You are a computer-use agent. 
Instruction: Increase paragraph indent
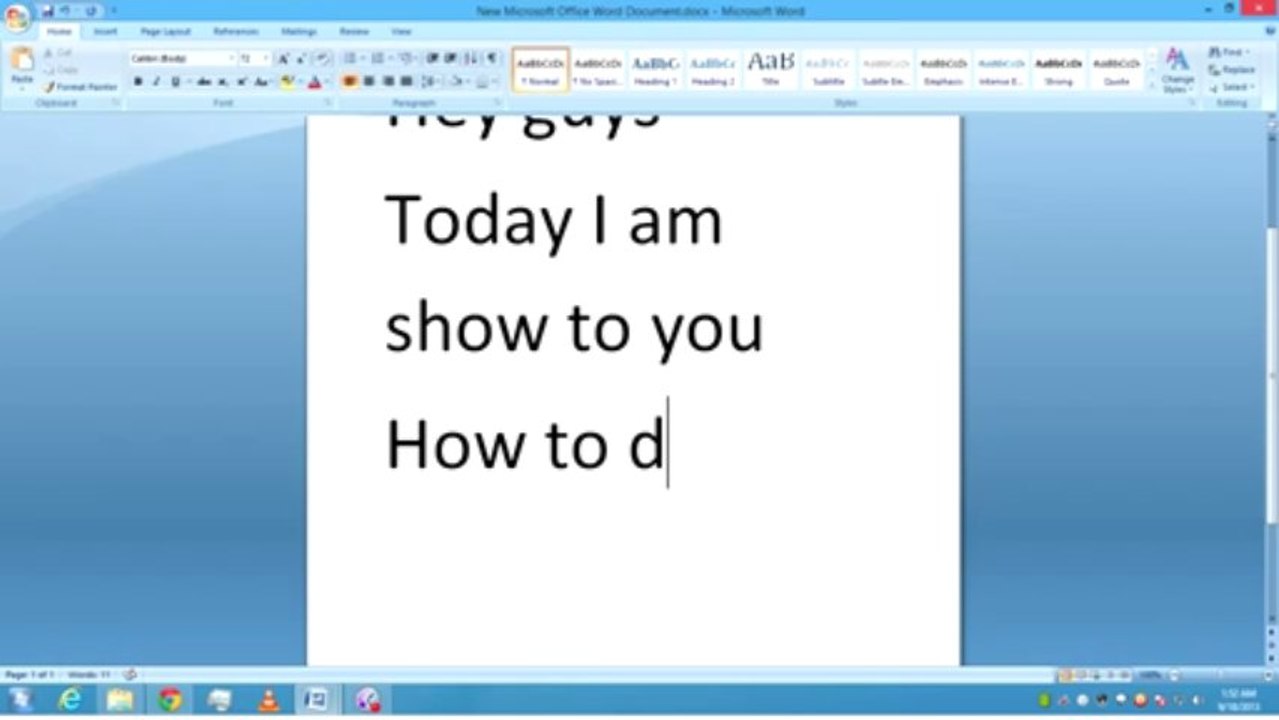[x=451, y=59]
